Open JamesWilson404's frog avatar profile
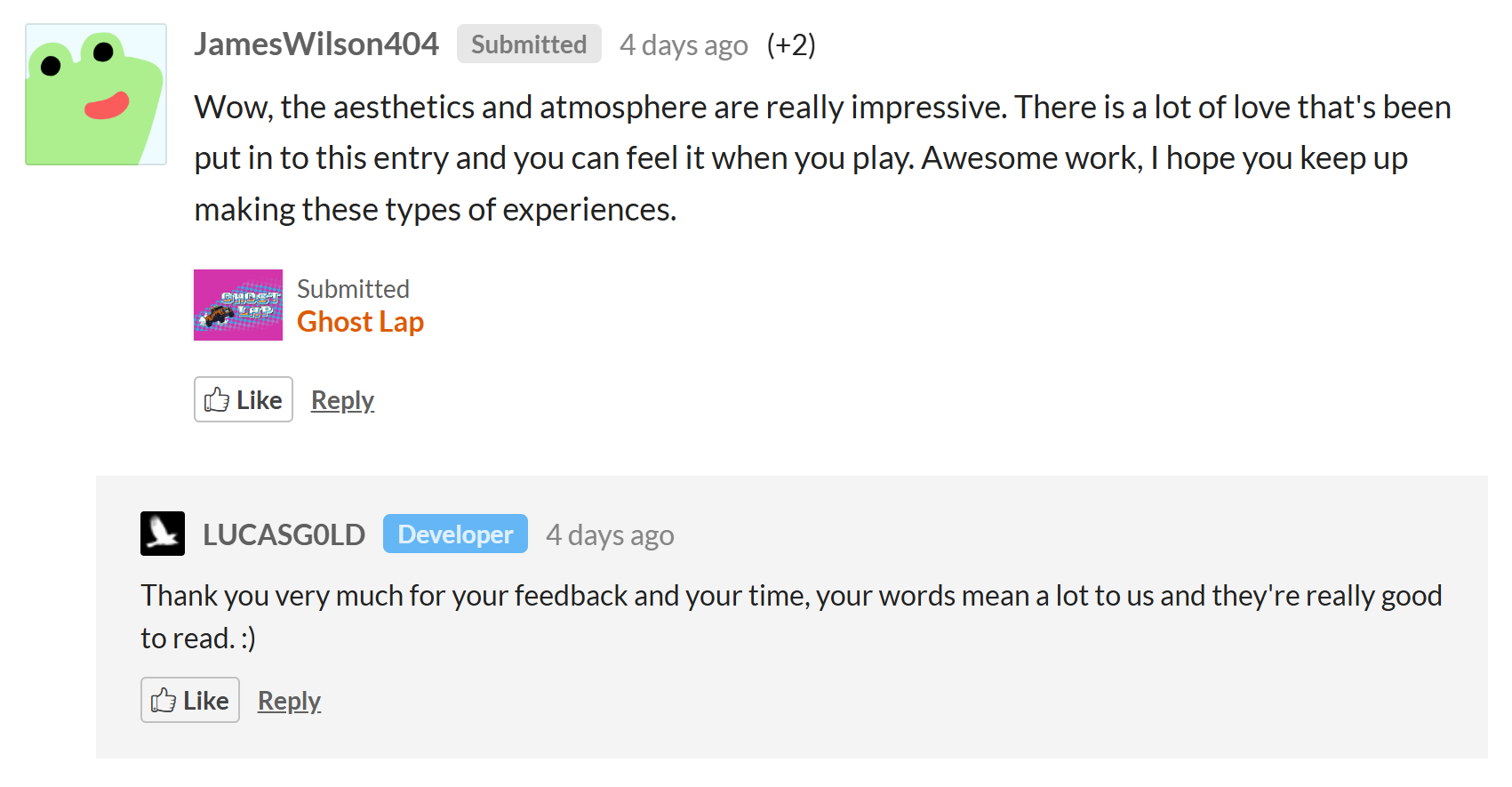The height and width of the screenshot is (787, 1512). pos(96,94)
